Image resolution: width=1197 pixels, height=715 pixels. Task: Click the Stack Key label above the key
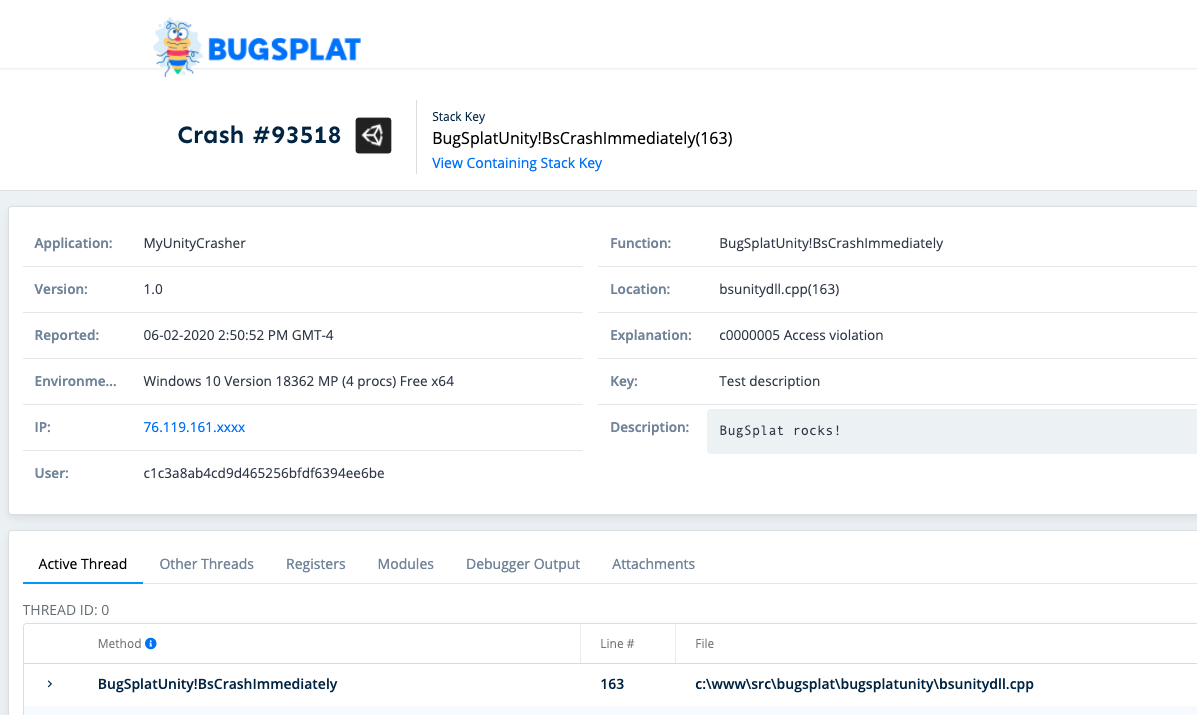(459, 116)
